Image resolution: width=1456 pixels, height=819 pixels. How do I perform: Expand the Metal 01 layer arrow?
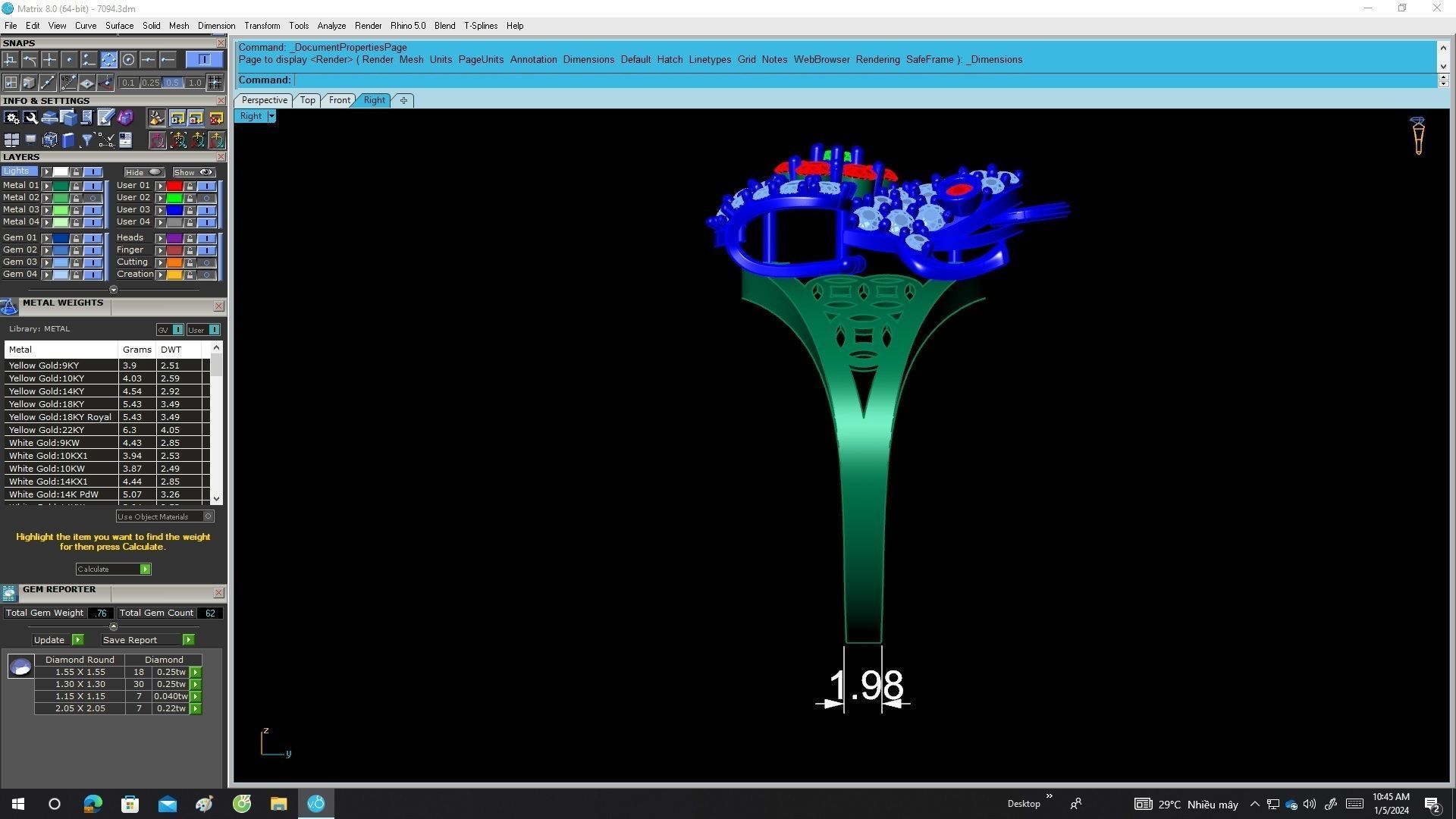[47, 186]
